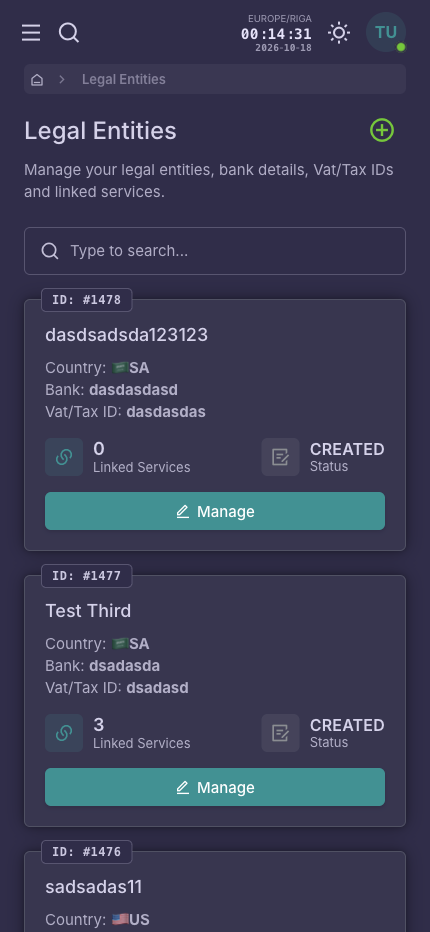Manage the Test Third entity
Image resolution: width=430 pixels, height=932 pixels.
[x=215, y=787]
